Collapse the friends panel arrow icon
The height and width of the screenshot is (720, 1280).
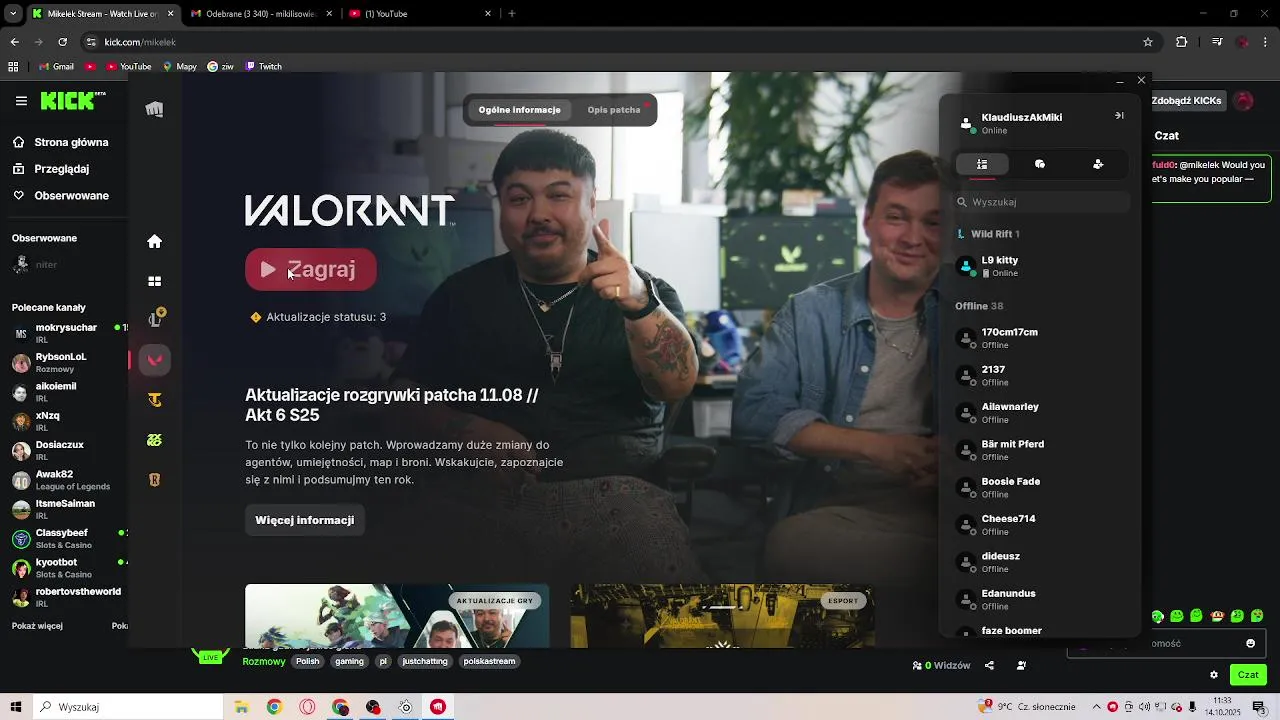1119,115
